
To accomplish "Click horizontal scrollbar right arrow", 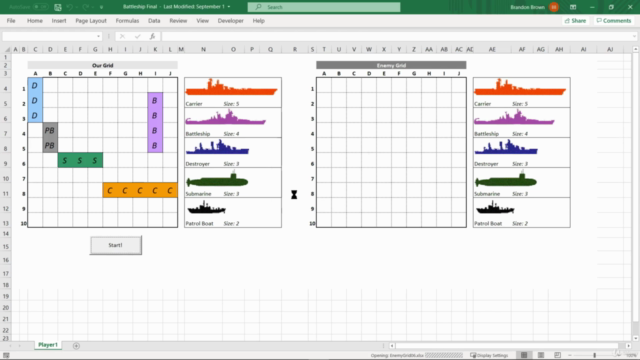I will [628, 346].
